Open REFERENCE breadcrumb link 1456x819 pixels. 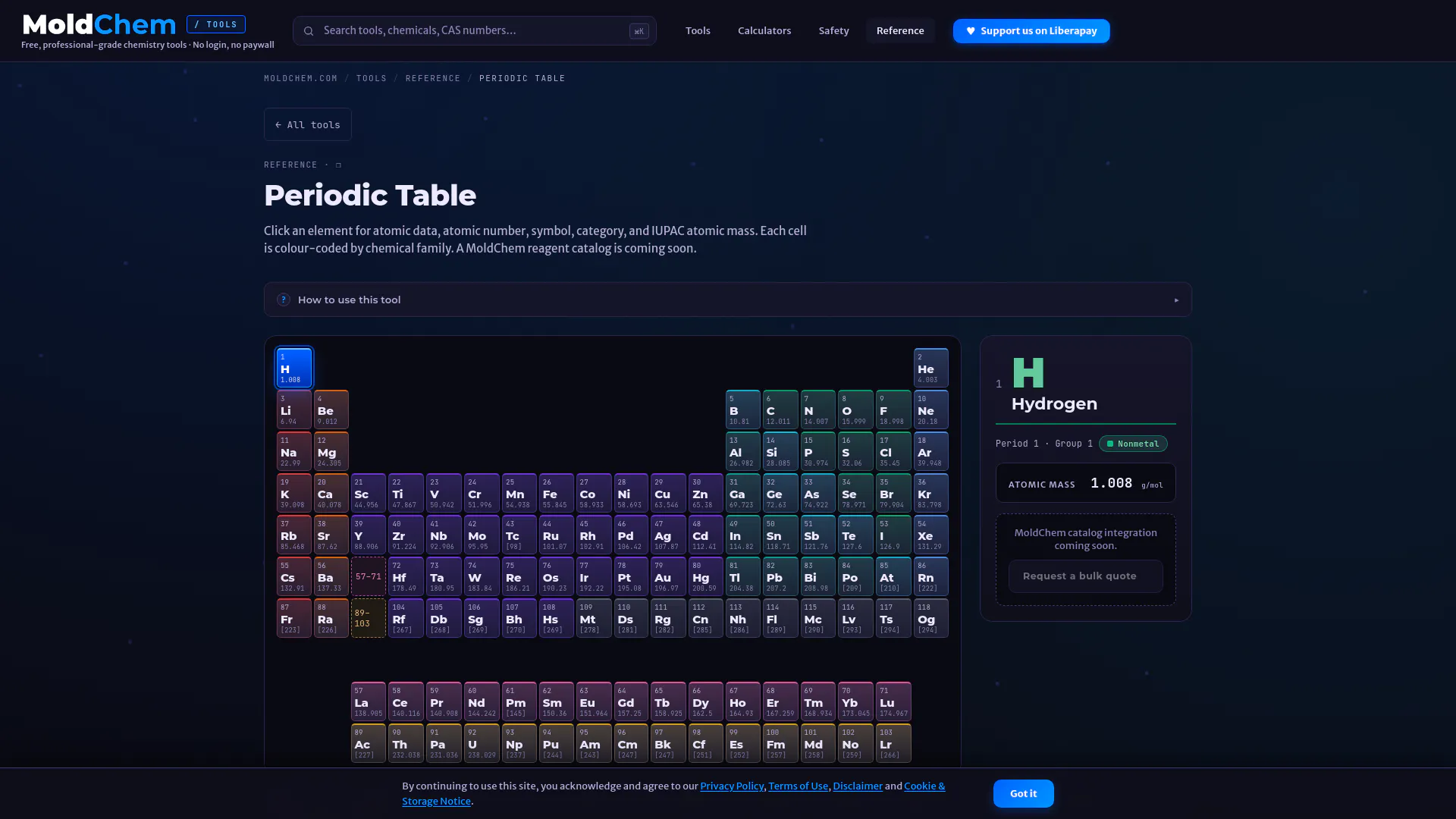[x=433, y=78]
